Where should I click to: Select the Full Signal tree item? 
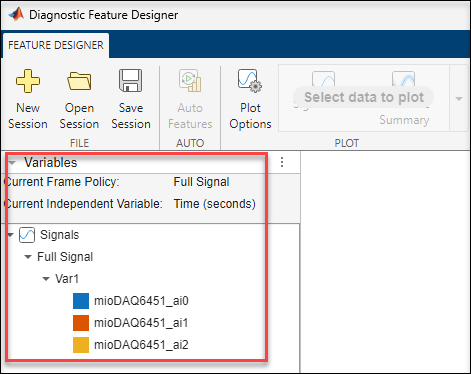(65, 257)
